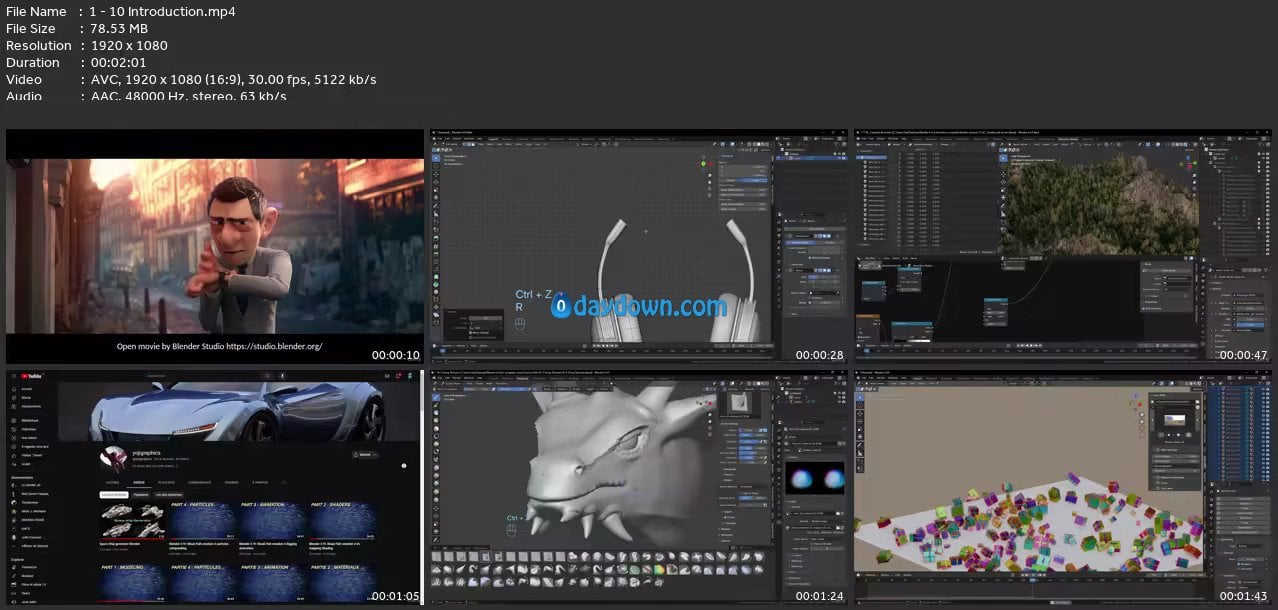Open the PART 1 : MODELING video
The width and height of the screenshot is (1278, 610).
tap(132, 583)
